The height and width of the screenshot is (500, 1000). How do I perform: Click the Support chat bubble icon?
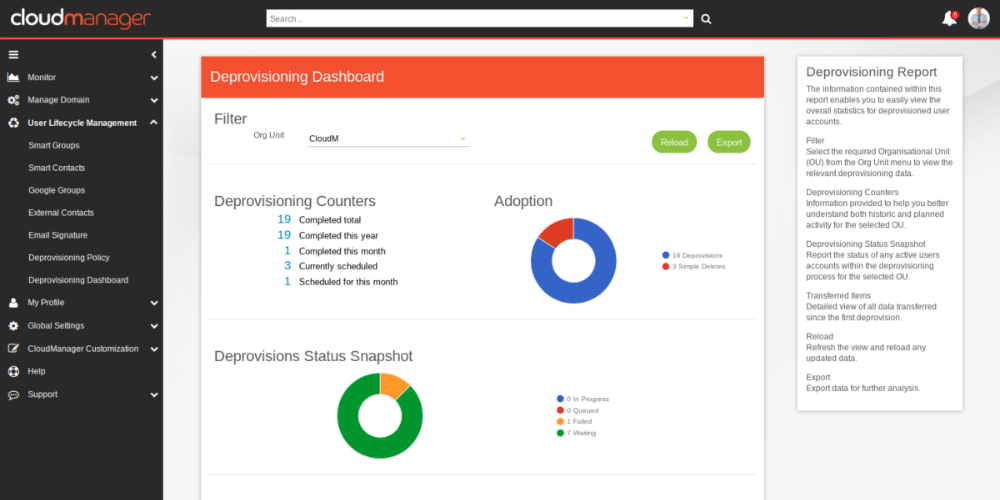pyautogui.click(x=13, y=395)
